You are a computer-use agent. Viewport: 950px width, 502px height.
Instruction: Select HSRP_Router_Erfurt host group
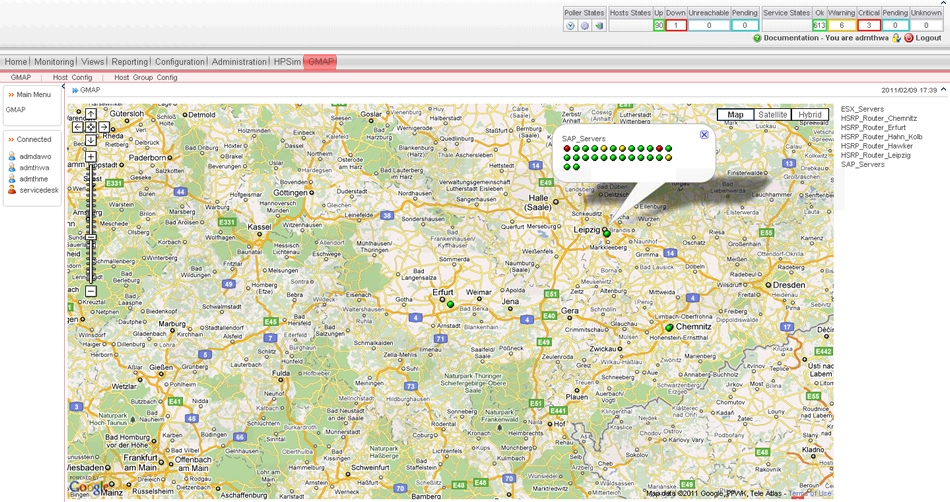point(873,127)
